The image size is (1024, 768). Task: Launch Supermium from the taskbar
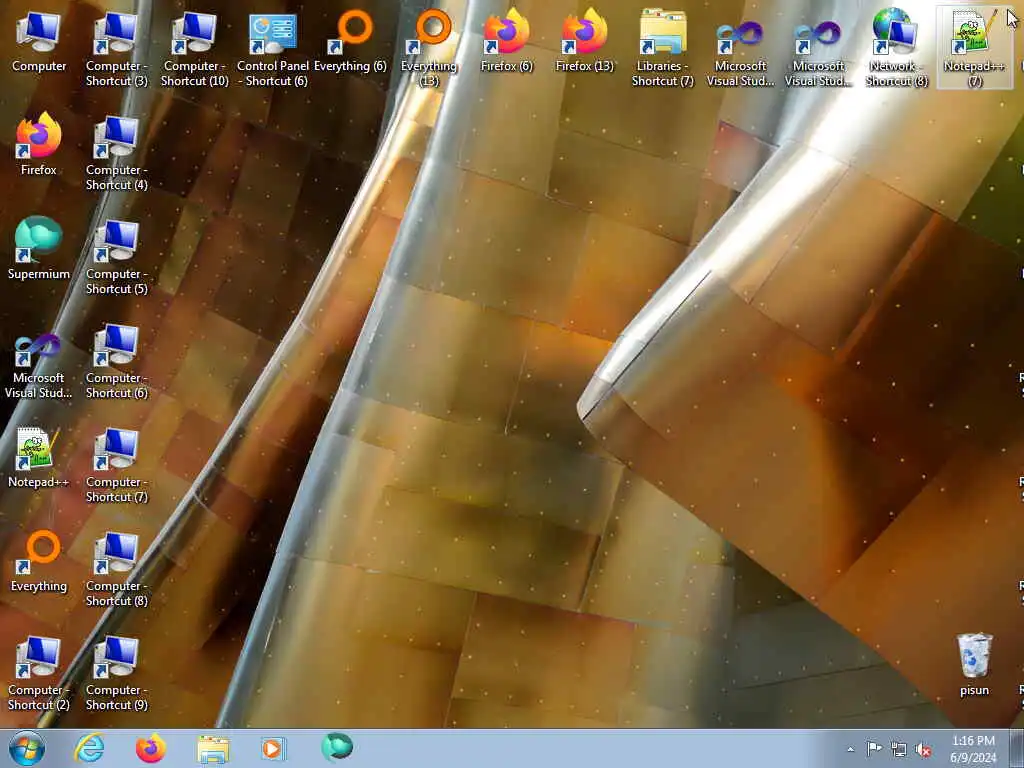337,748
